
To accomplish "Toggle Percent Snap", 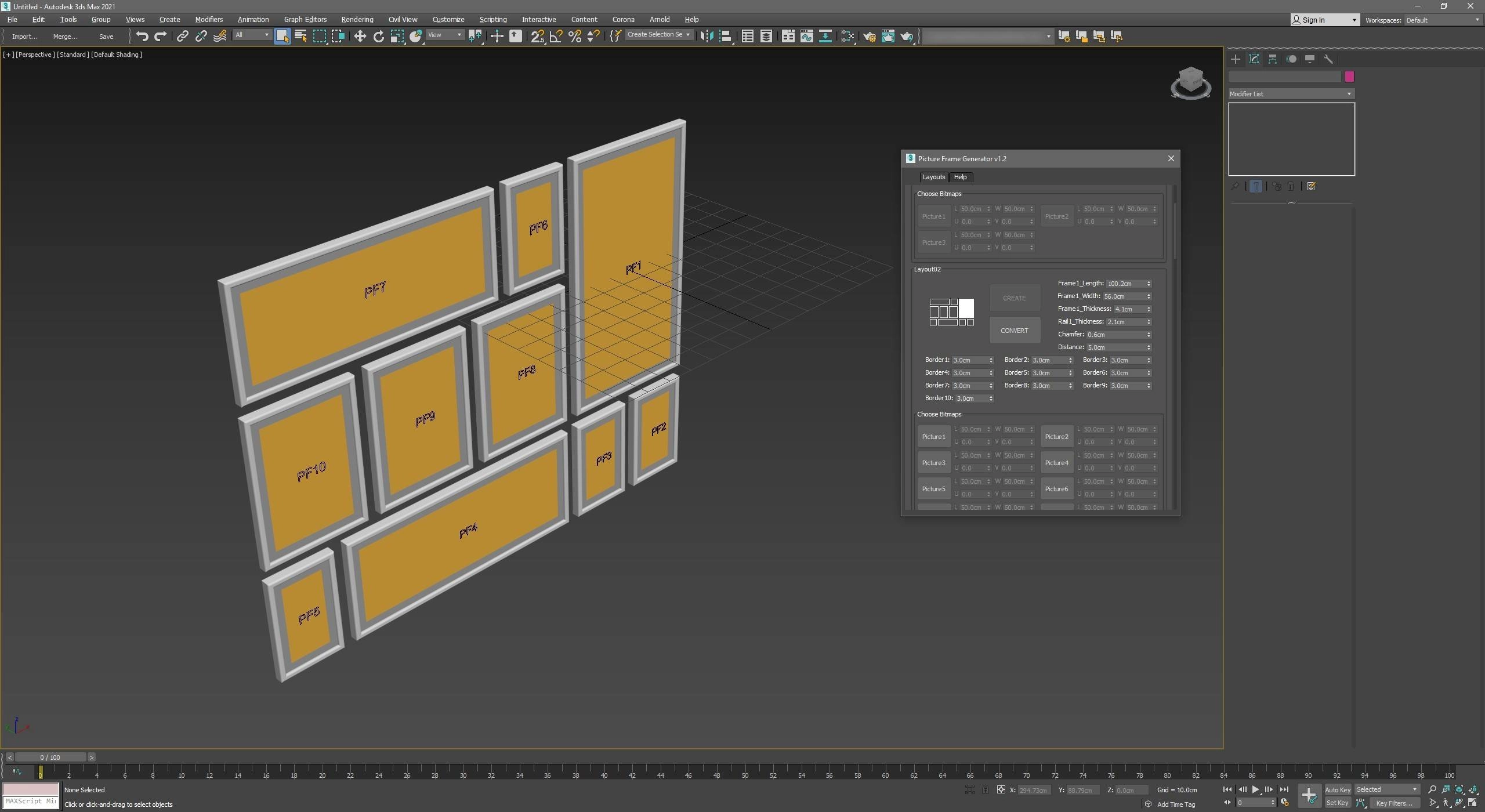I will click(x=575, y=36).
